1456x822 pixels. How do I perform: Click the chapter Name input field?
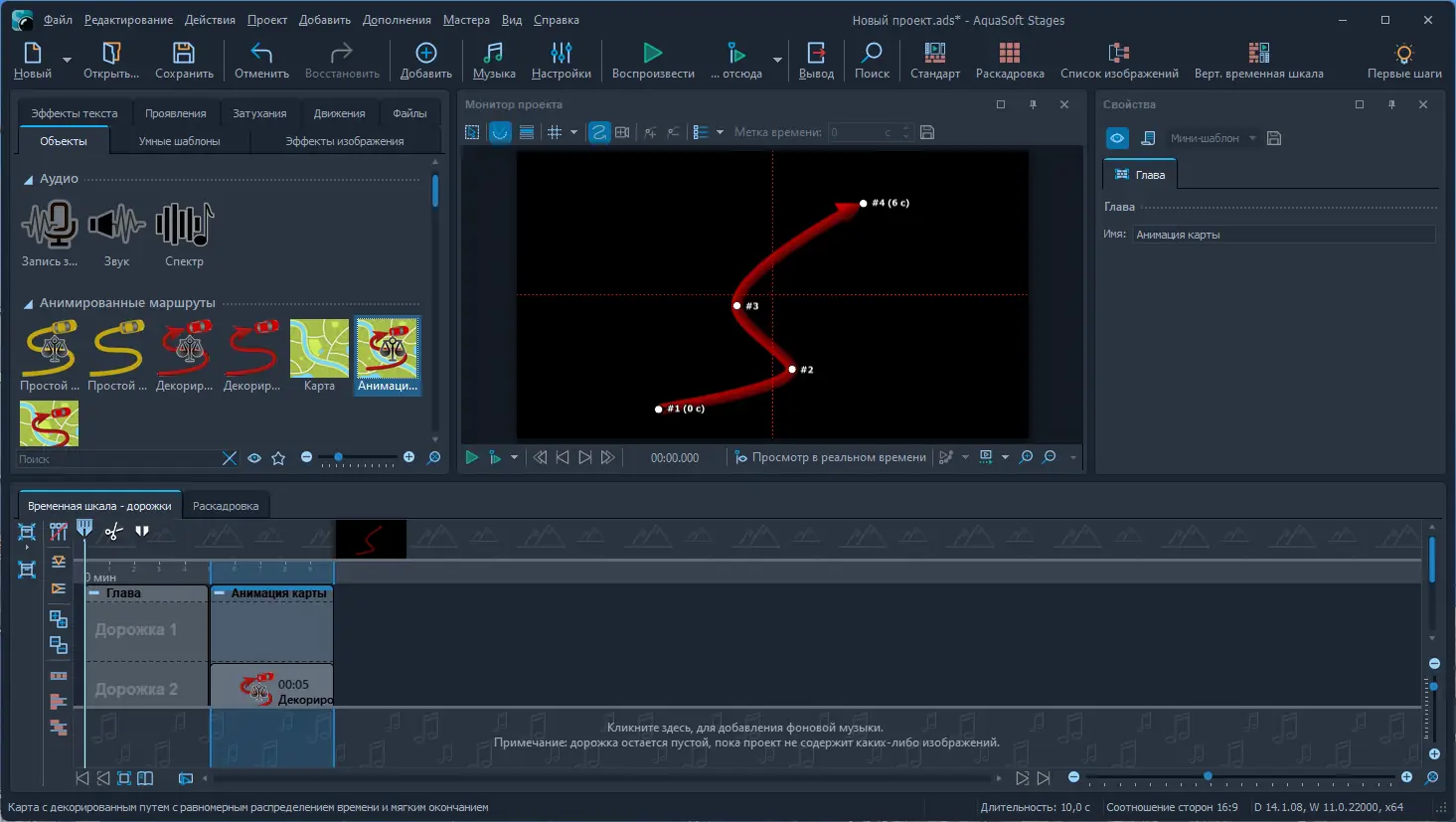pos(1283,235)
